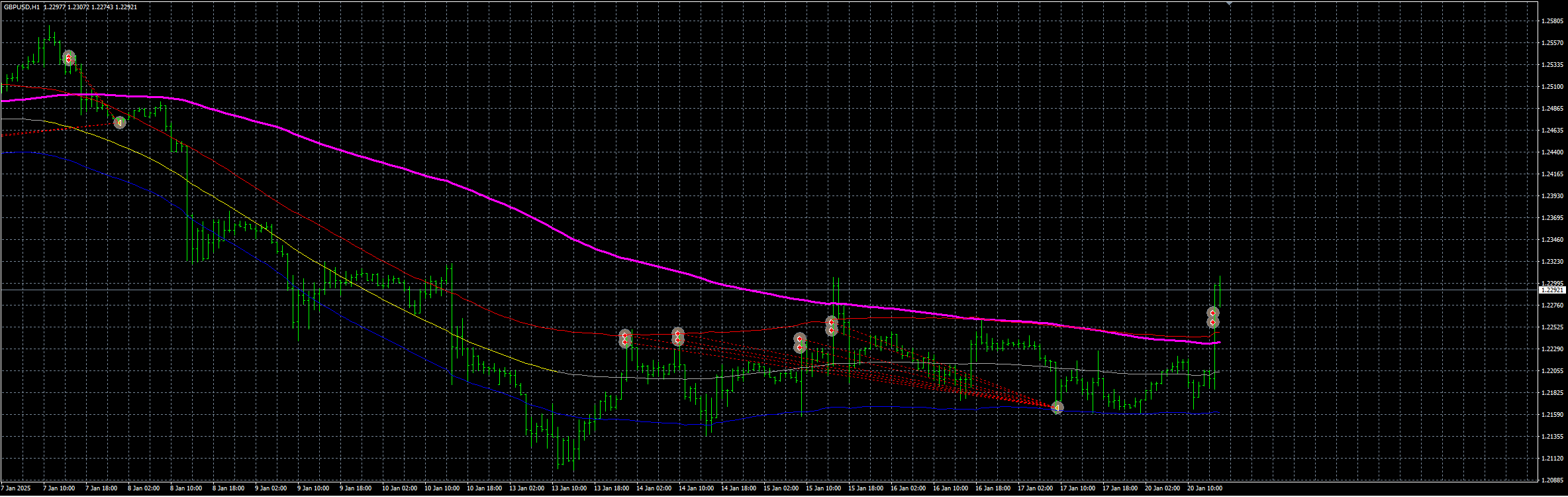
Task: Click the upper sell arrow at 13 Jan 18:00
Action: [625, 335]
